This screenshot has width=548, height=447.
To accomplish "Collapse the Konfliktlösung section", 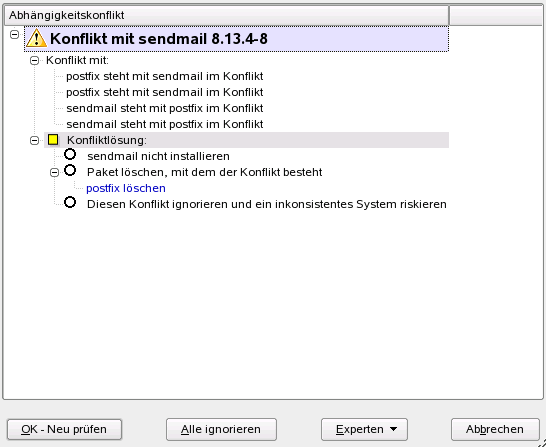I will tap(34, 140).
